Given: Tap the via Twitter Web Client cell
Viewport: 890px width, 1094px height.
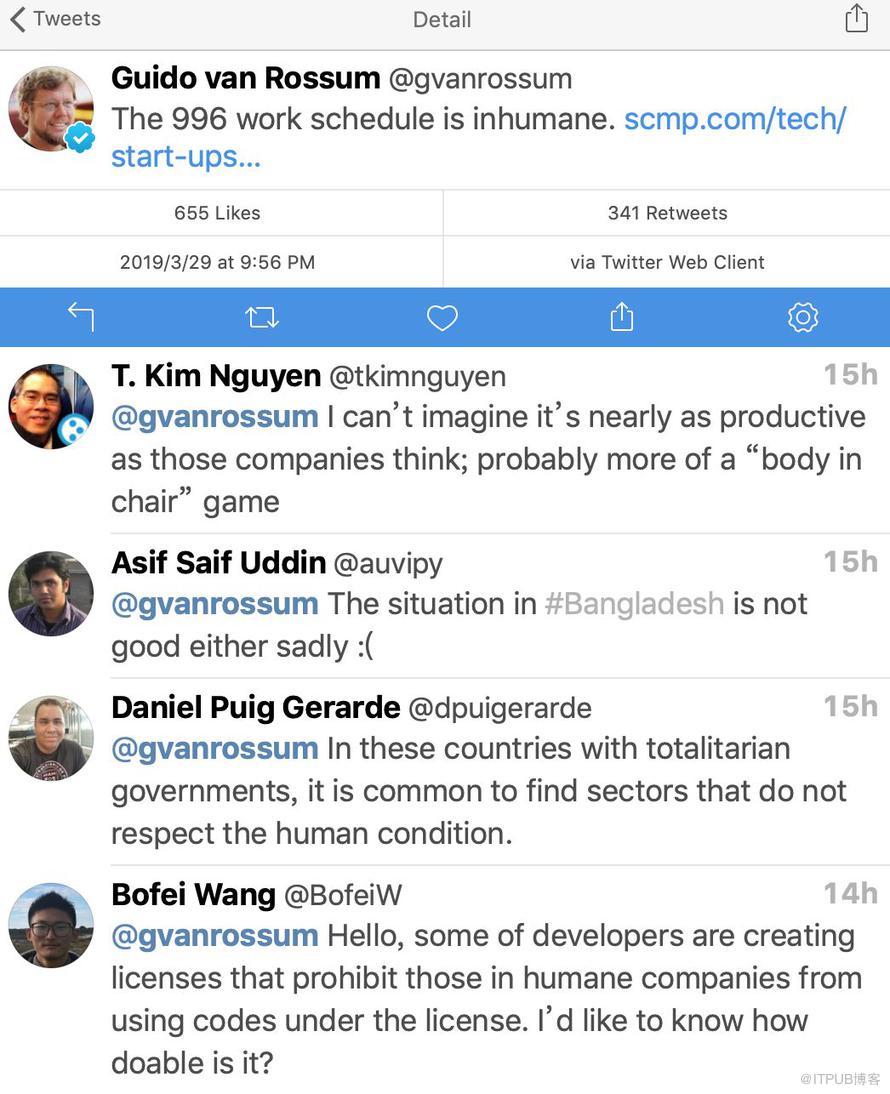Looking at the screenshot, I should [667, 262].
